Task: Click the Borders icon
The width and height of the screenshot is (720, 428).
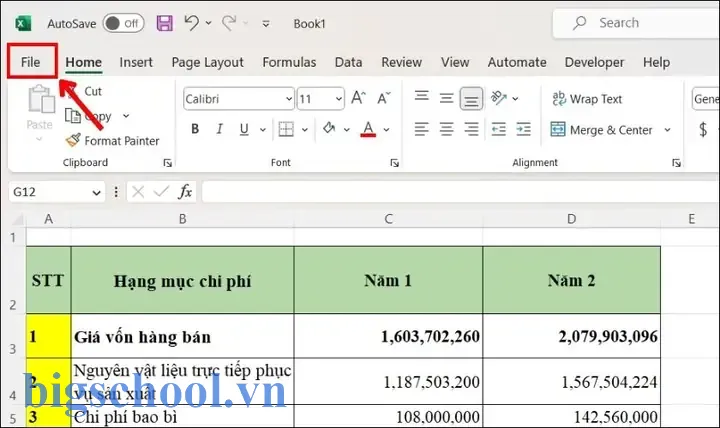Action: click(x=286, y=130)
